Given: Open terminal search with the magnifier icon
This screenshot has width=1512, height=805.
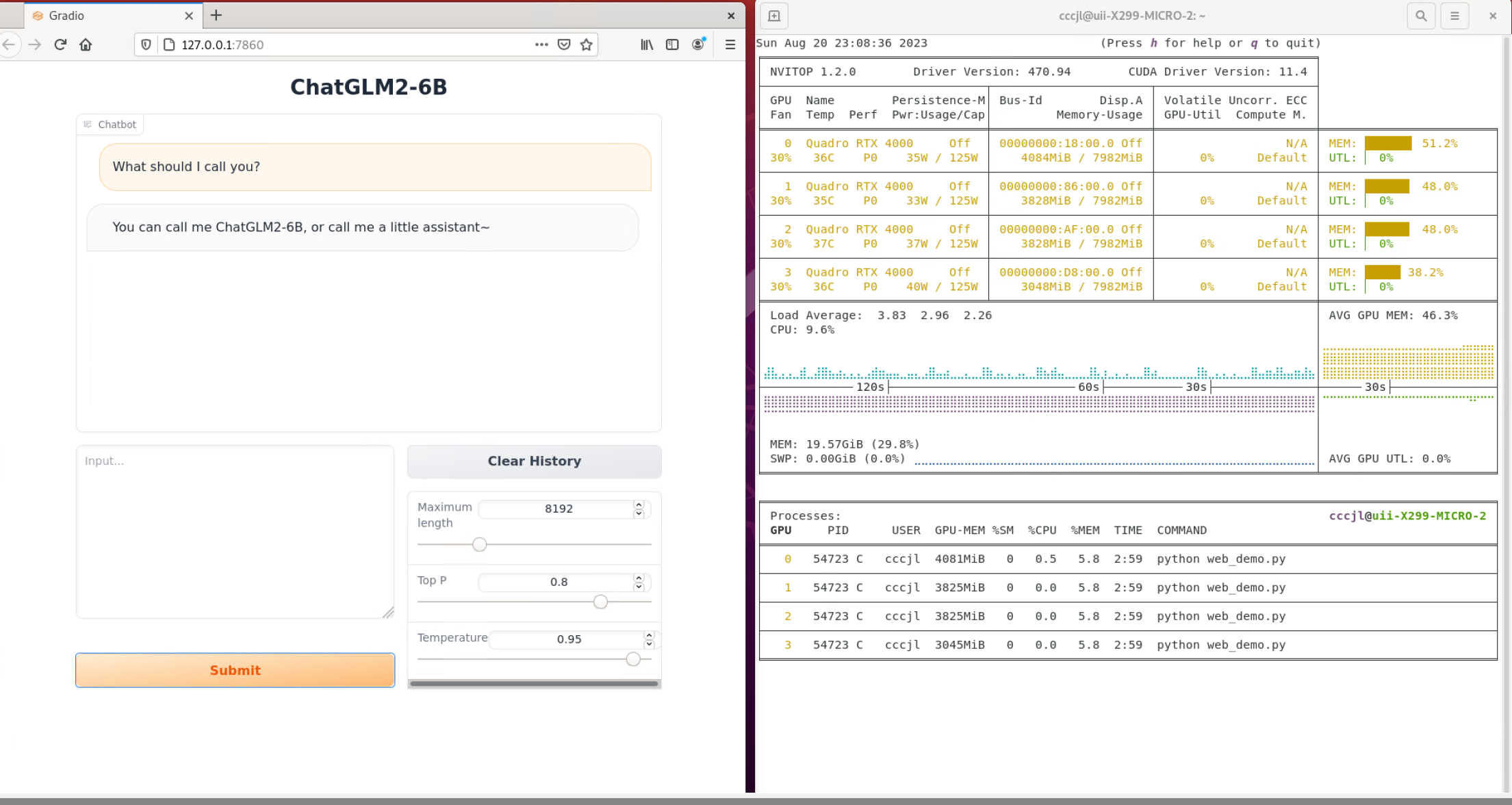Looking at the screenshot, I should (1421, 16).
